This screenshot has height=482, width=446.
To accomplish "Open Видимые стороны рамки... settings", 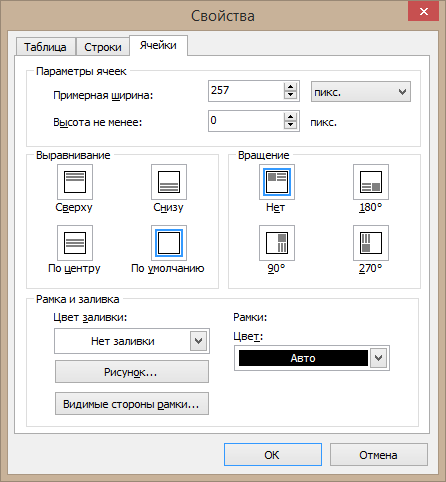I will coord(132,404).
